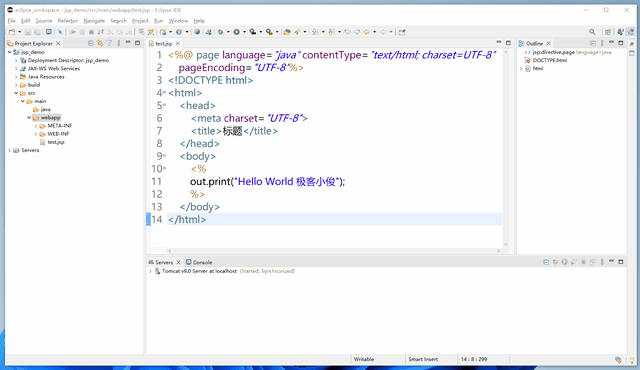
Task: Maximize the Servers bottom panel
Action: (x=621, y=262)
